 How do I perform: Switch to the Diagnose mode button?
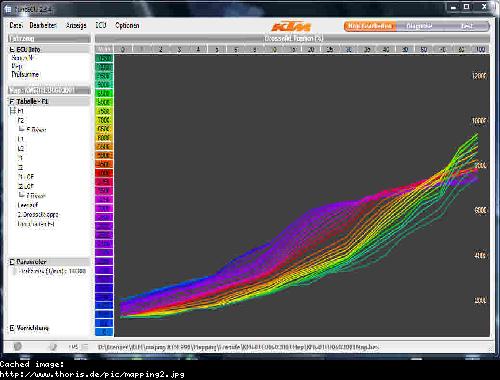point(419,26)
